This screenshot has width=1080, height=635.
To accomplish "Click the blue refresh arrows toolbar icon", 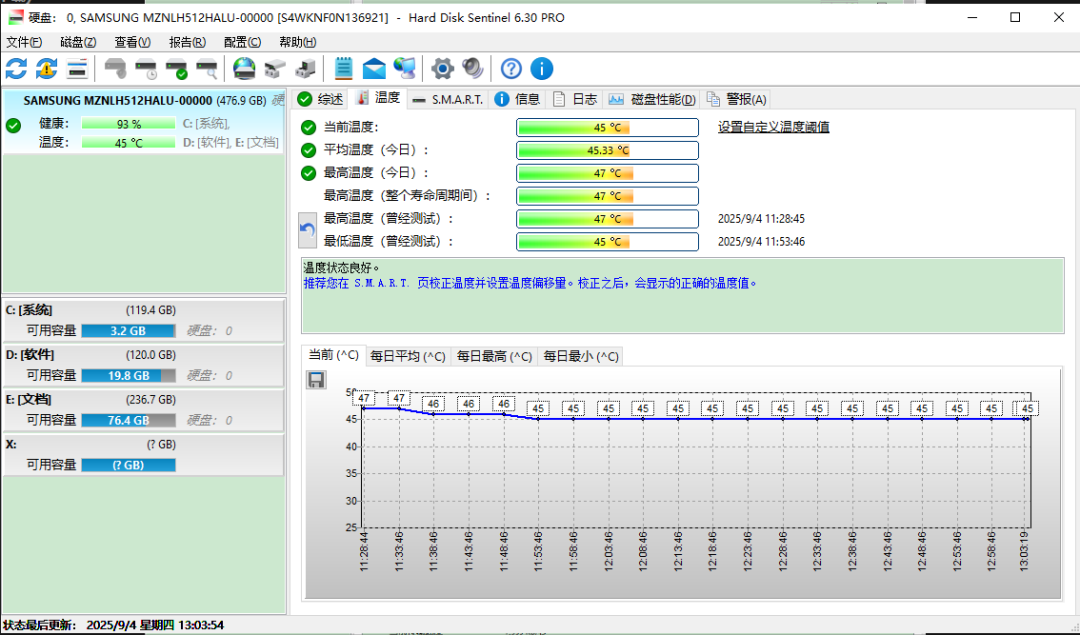I will pos(17,69).
